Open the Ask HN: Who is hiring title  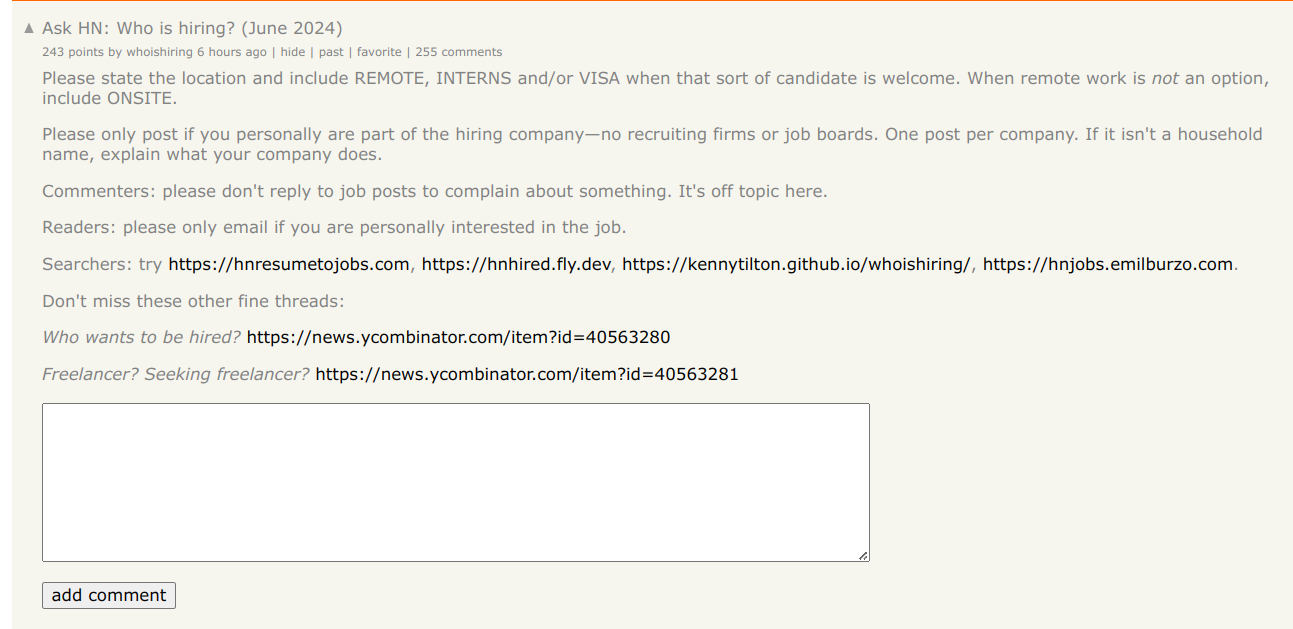tap(192, 29)
